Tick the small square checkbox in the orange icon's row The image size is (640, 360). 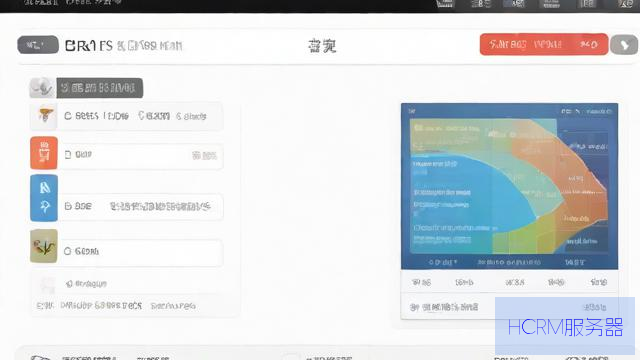68,155
